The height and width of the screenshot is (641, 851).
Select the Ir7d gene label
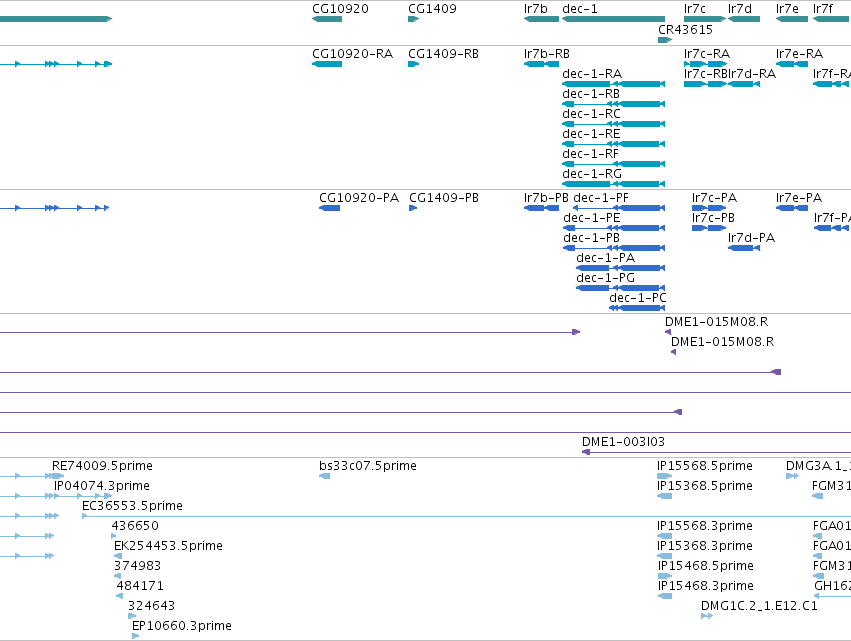[740, 9]
